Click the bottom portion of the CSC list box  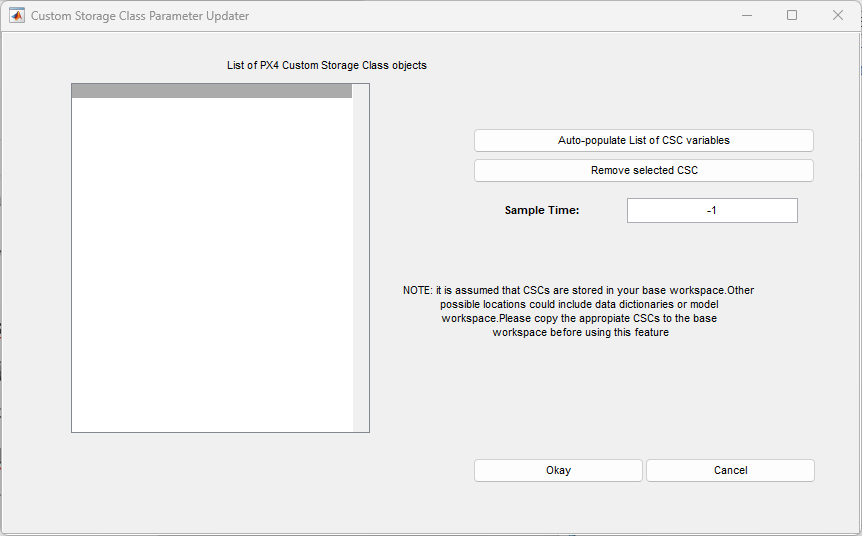[x=212, y=407]
